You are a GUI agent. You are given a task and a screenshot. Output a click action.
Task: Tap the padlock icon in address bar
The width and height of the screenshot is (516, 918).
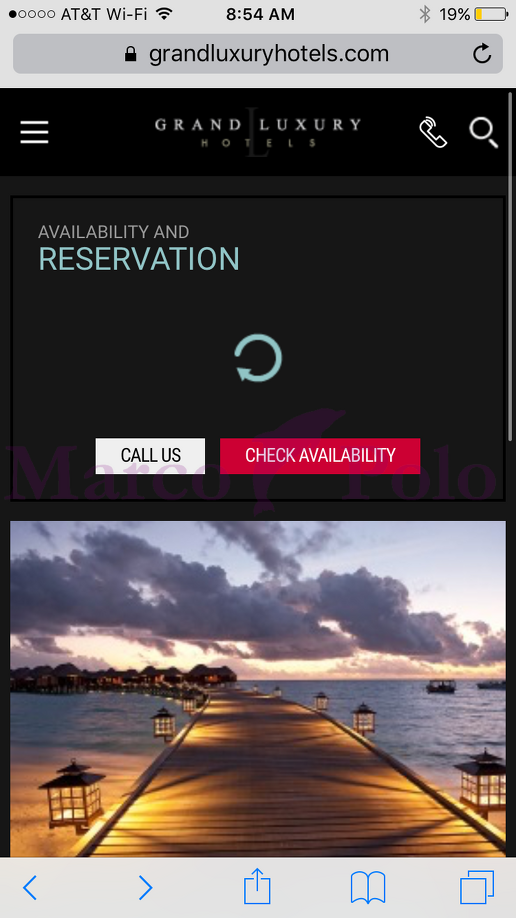point(131,54)
